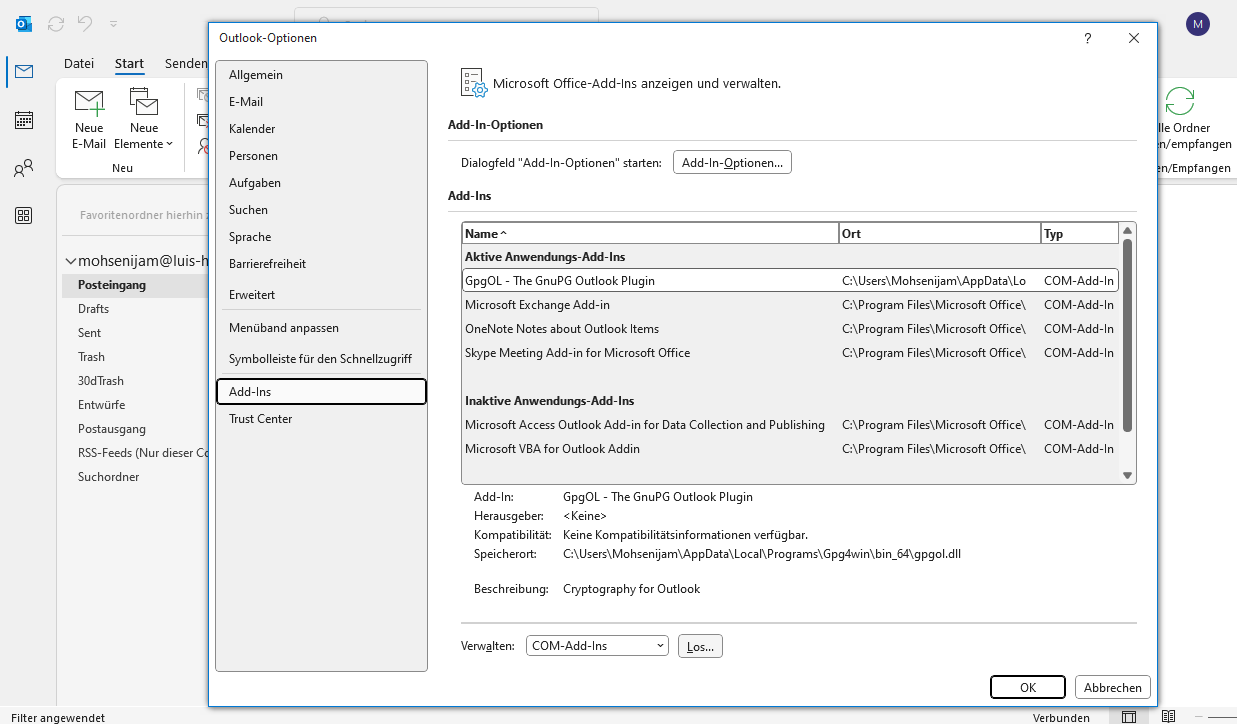Select the Barrierefreiheit options category
Image resolution: width=1237 pixels, height=724 pixels.
click(321, 264)
